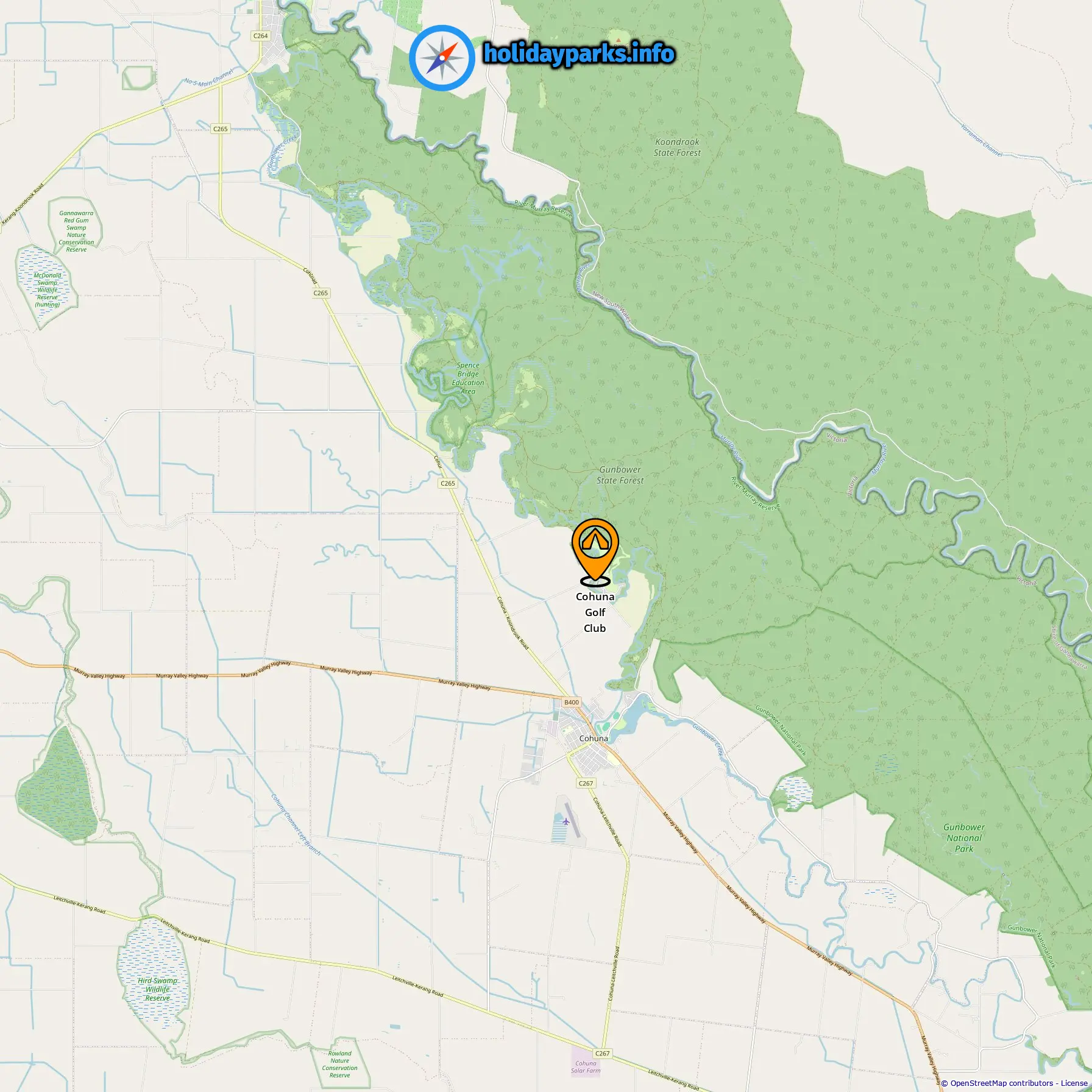Image resolution: width=1092 pixels, height=1092 pixels.
Task: Open the holidayparks.info logo text
Action: (578, 54)
